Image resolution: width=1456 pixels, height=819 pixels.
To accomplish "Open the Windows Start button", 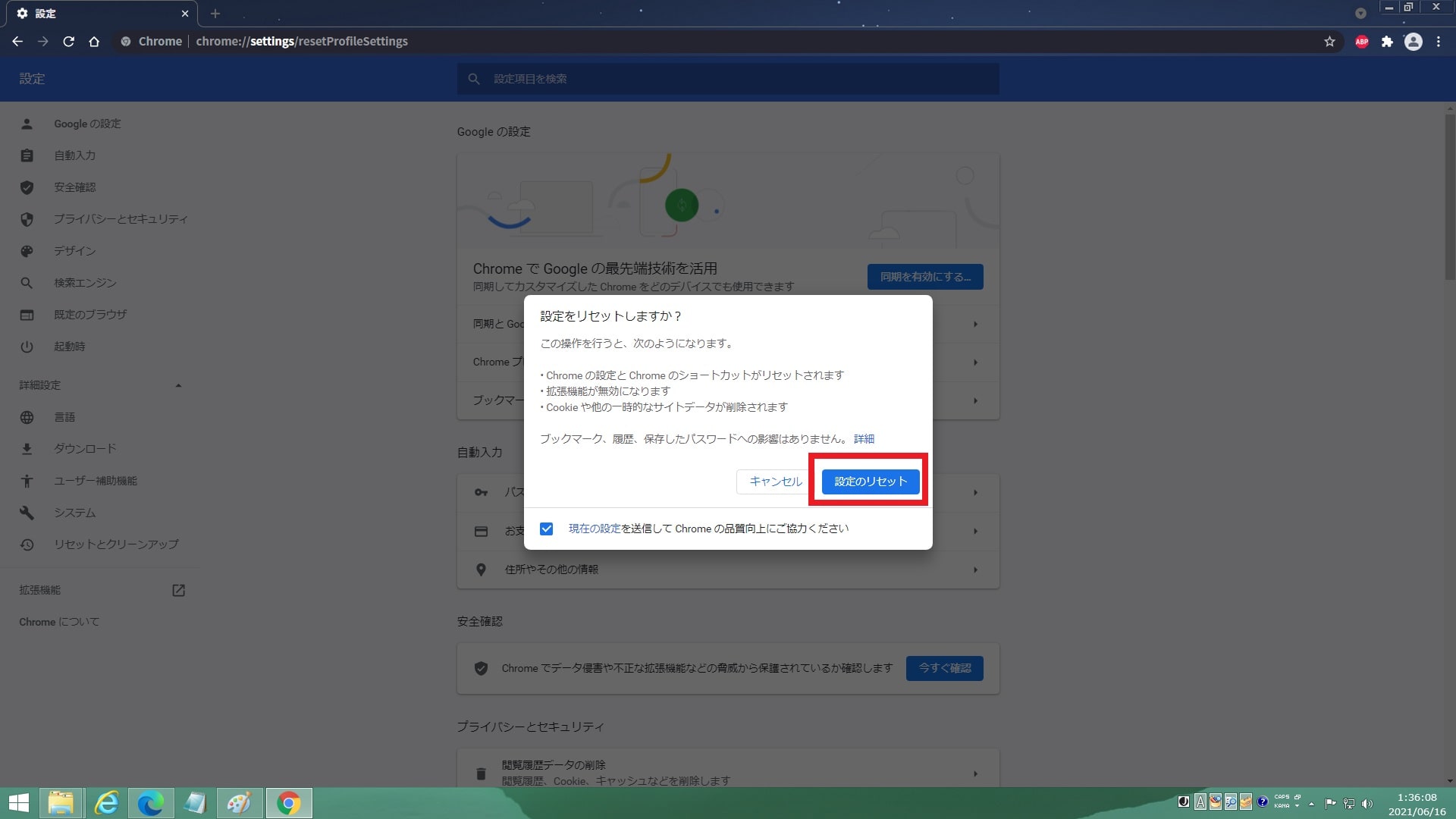I will [x=19, y=803].
